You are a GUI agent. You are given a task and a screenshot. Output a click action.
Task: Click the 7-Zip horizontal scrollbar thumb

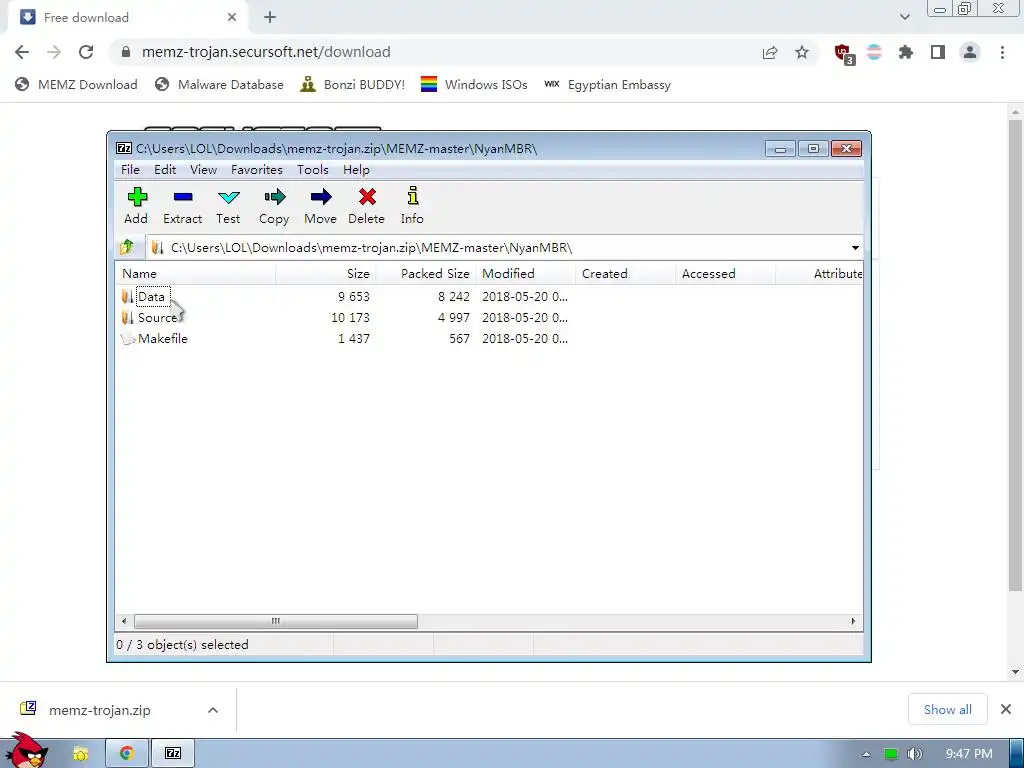(276, 621)
